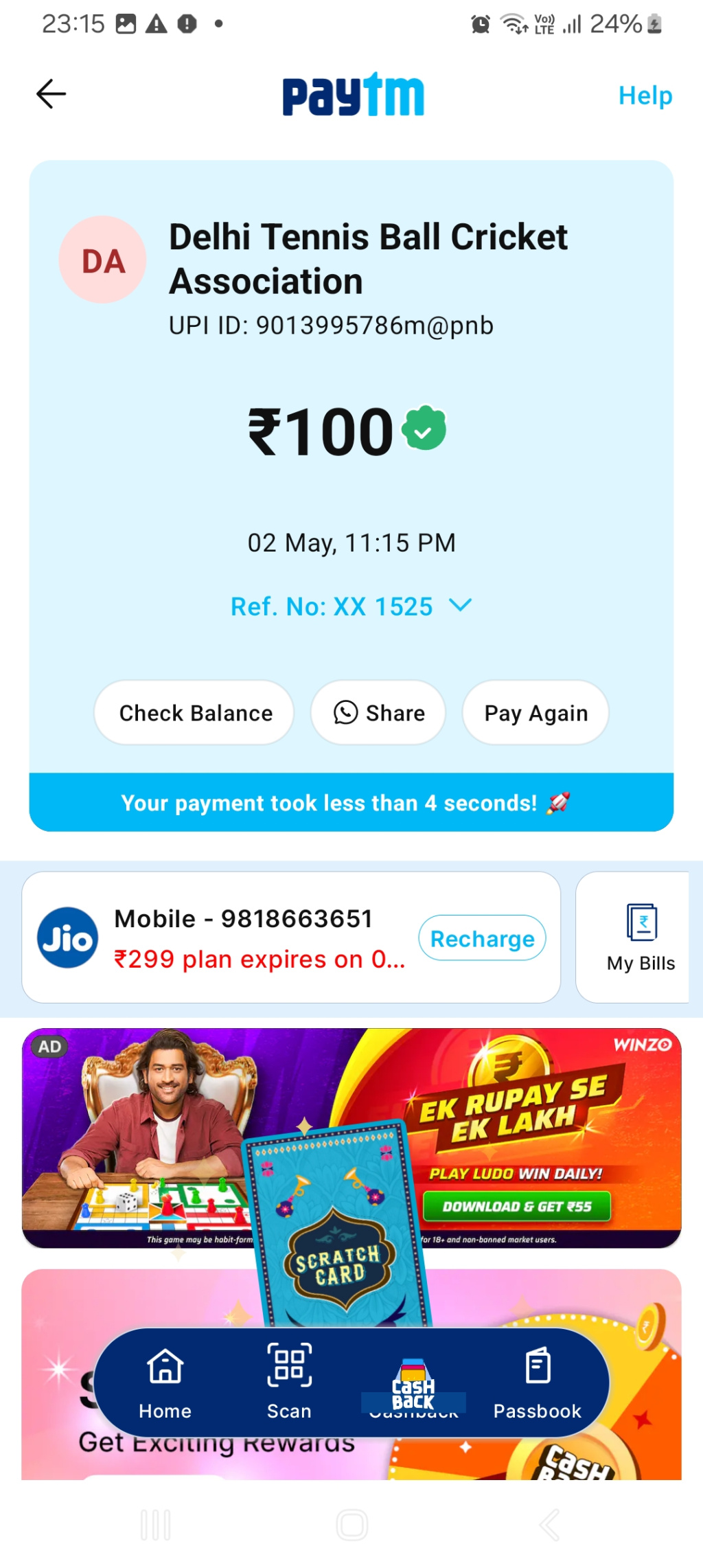This screenshot has width=703, height=1568.
Task: Tap the Check Balance button
Action: point(194,713)
